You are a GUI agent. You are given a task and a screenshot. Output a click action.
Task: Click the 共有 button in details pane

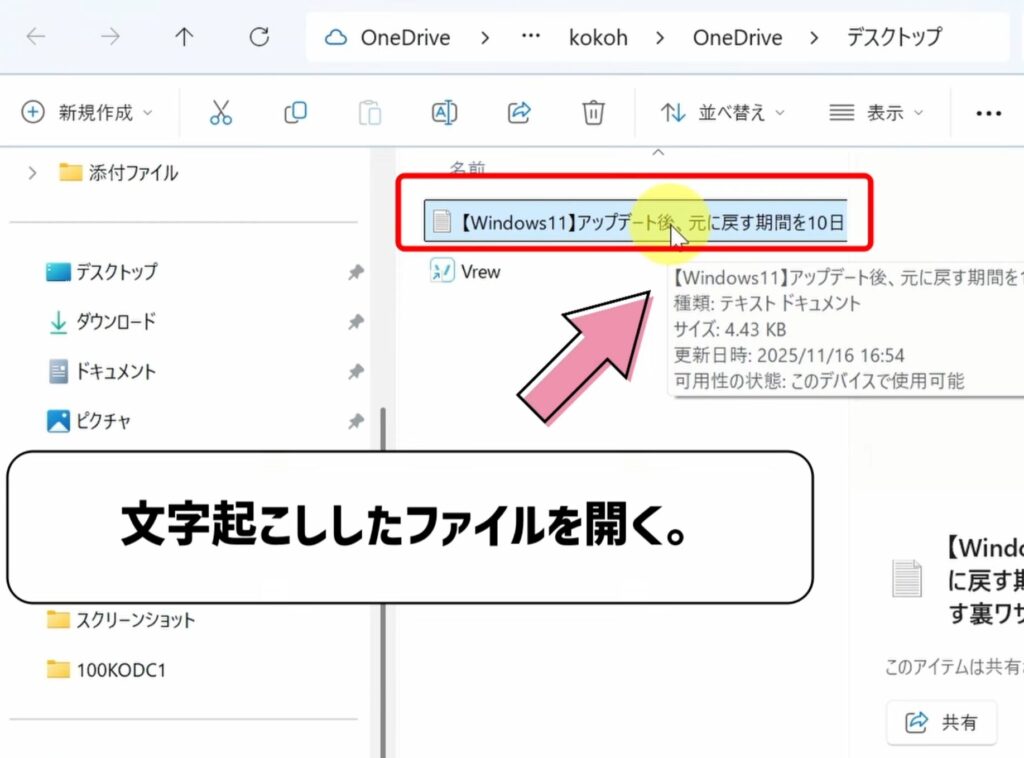tap(941, 722)
